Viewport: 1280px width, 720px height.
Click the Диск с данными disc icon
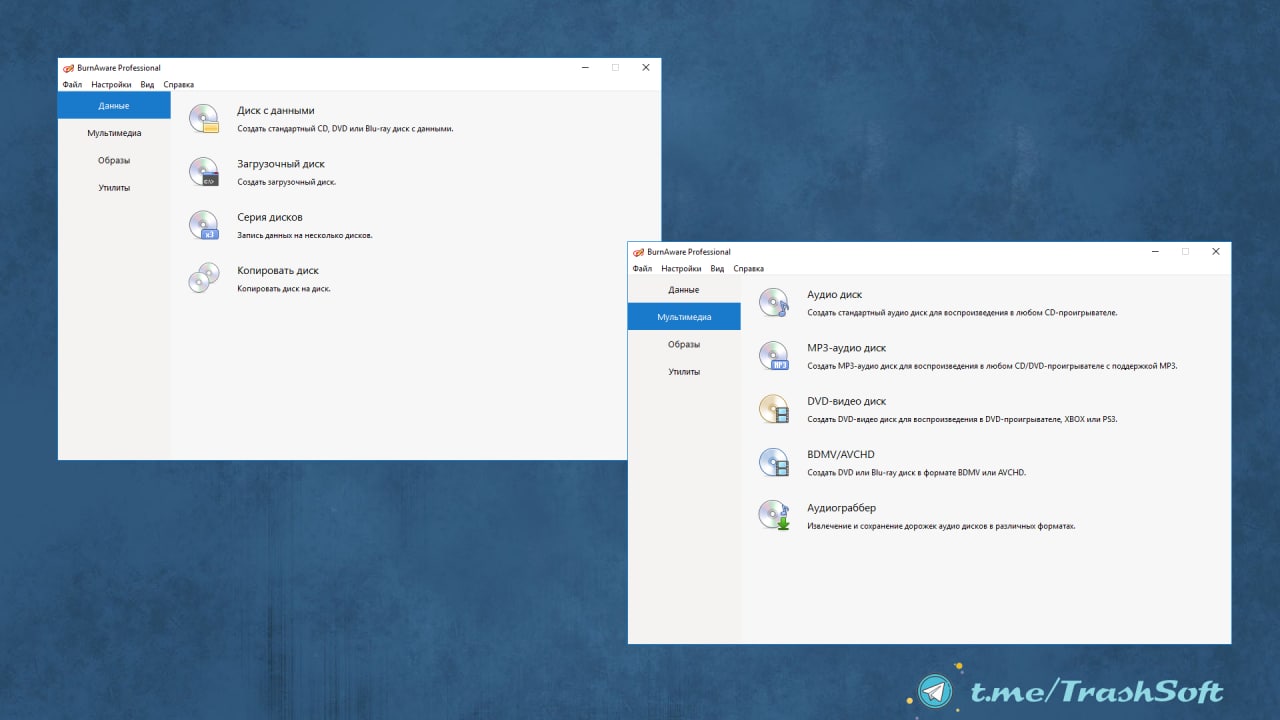point(204,119)
